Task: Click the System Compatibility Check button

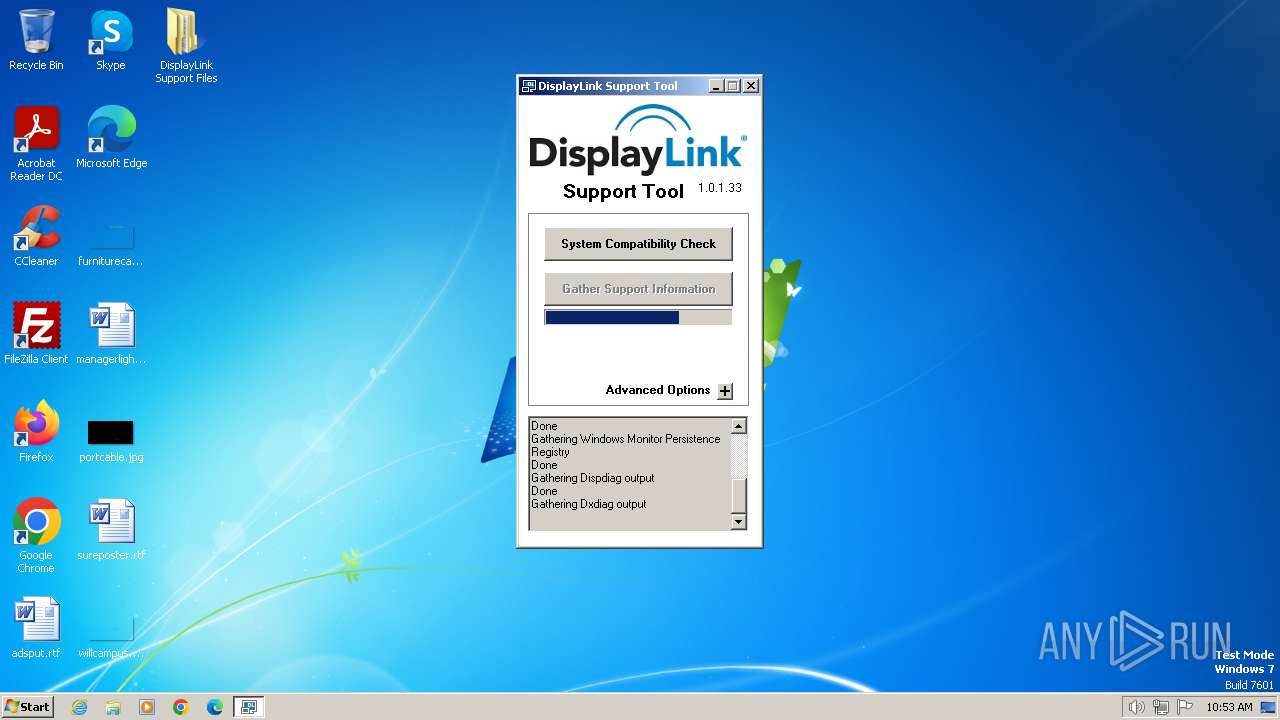Action: pos(638,244)
